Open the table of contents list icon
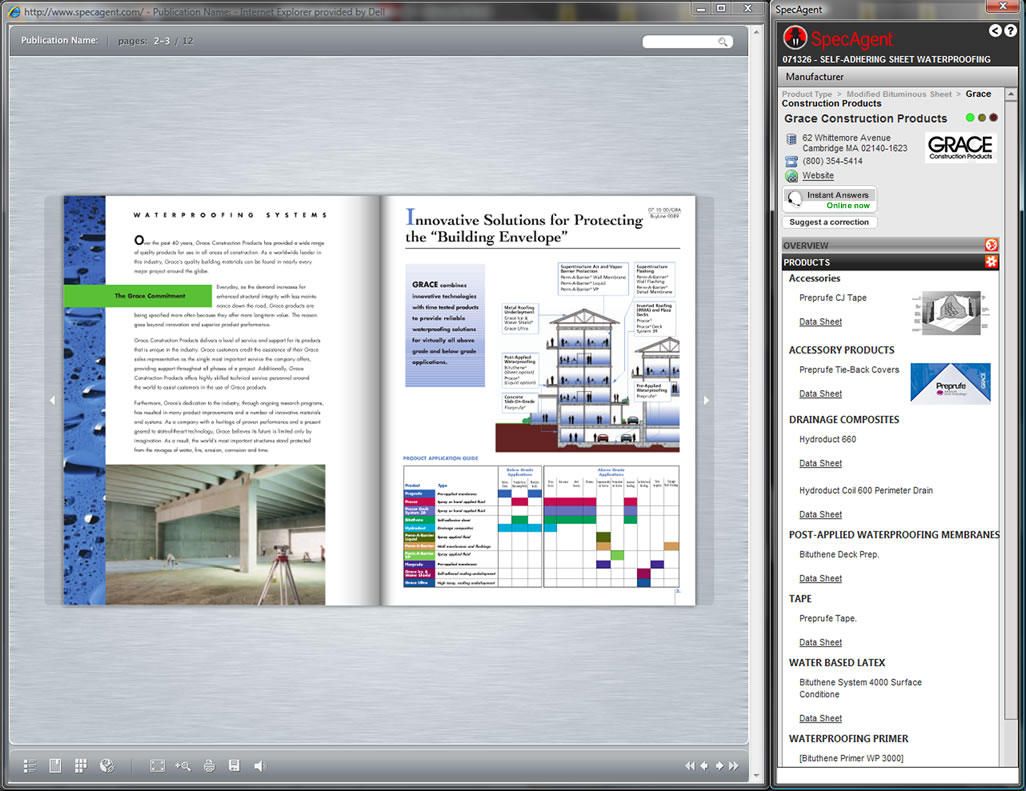The width and height of the screenshot is (1026, 791). tap(30, 765)
